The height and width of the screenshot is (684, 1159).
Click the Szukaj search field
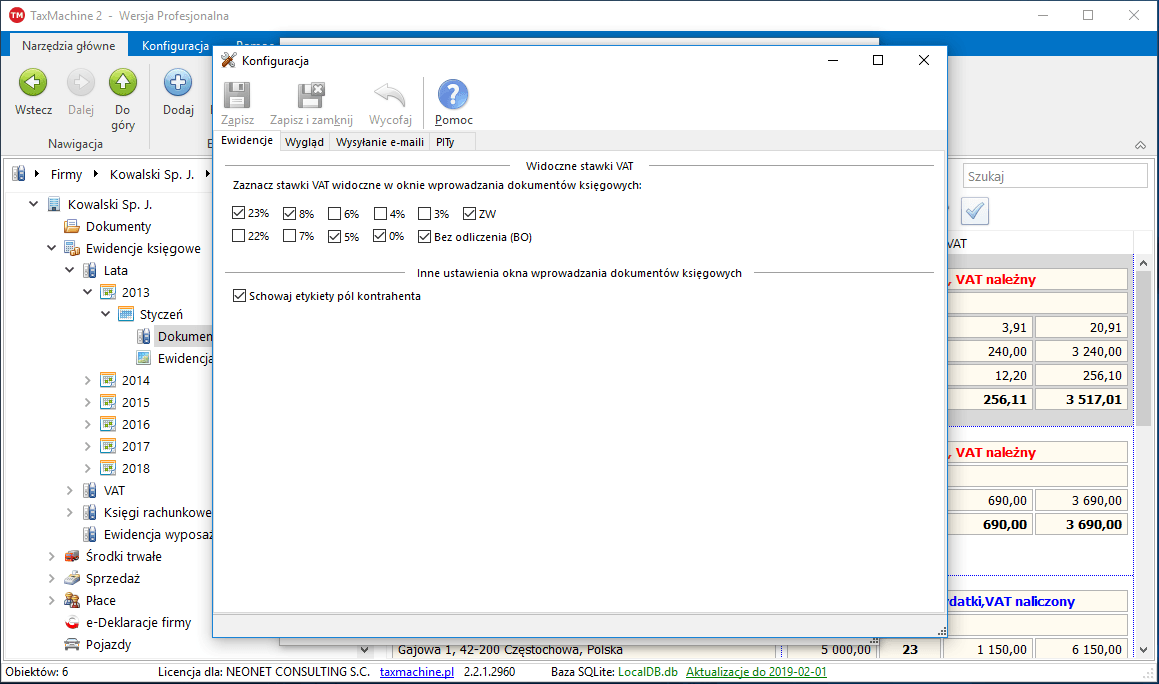point(1054,176)
